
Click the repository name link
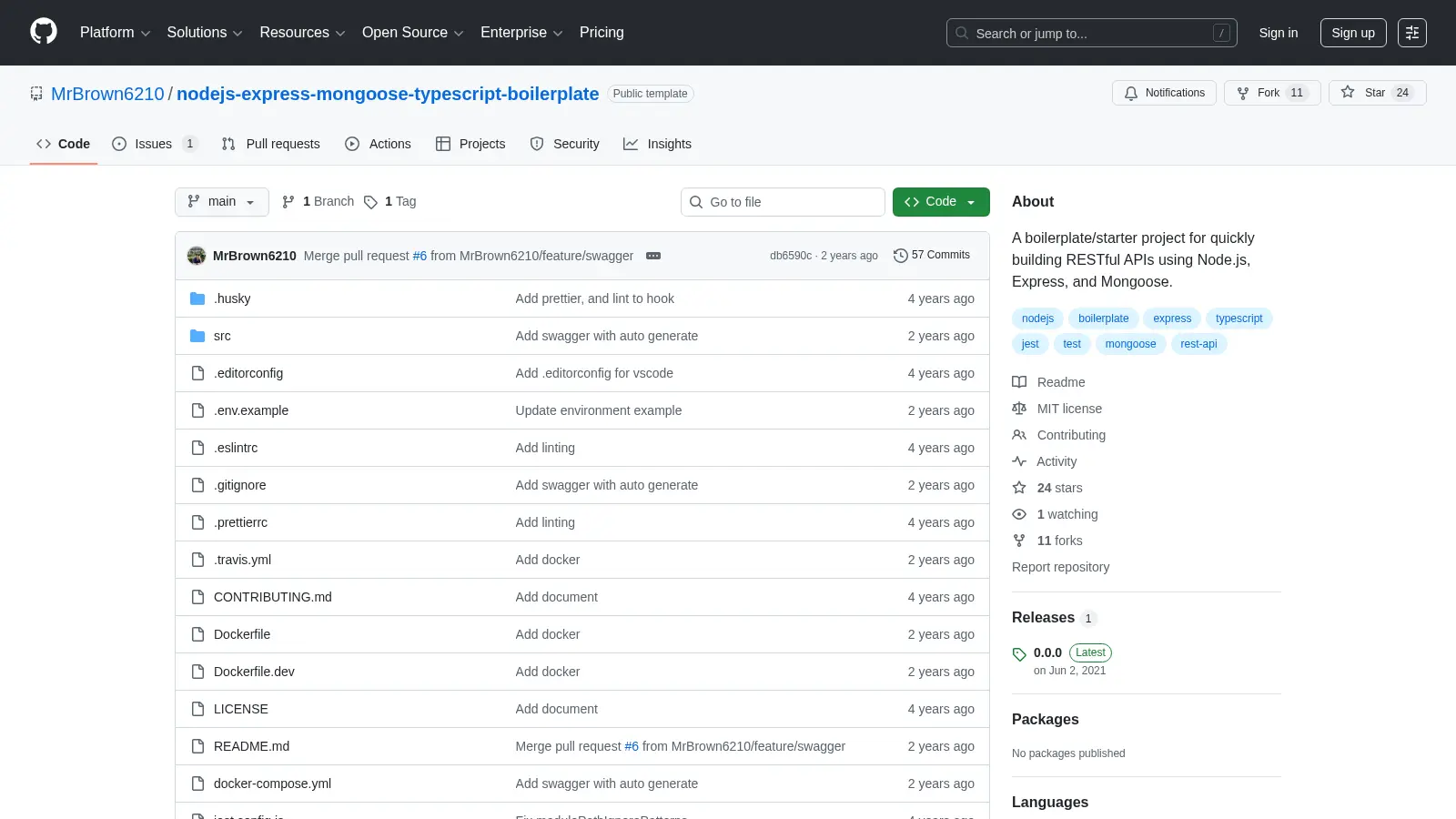click(388, 94)
